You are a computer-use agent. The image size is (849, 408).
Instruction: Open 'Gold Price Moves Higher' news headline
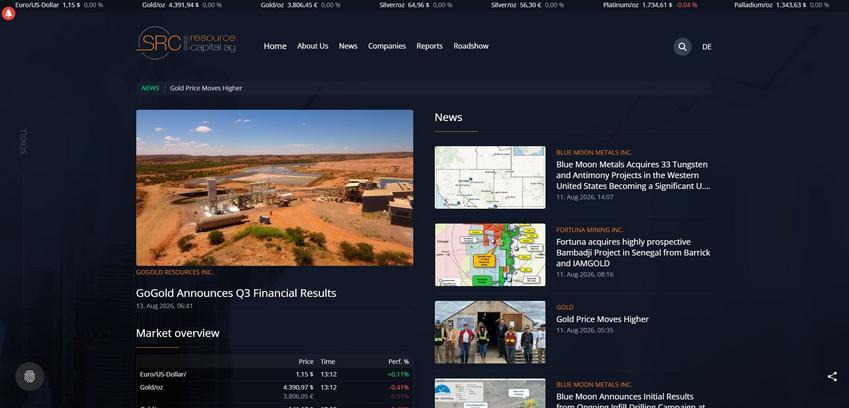(602, 319)
